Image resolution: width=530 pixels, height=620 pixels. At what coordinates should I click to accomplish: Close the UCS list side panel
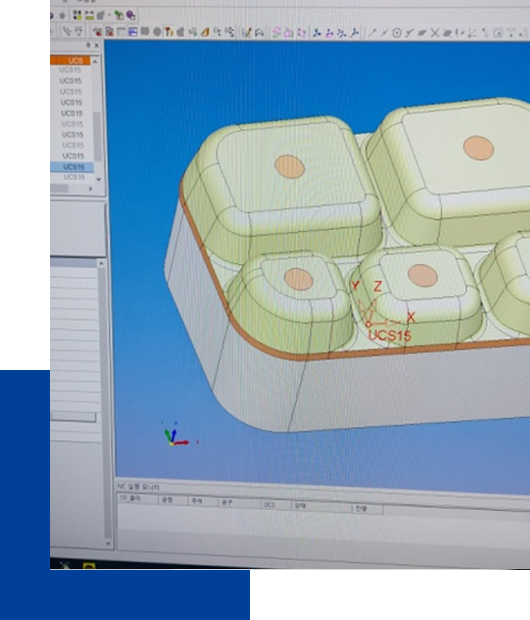pyautogui.click(x=97, y=45)
